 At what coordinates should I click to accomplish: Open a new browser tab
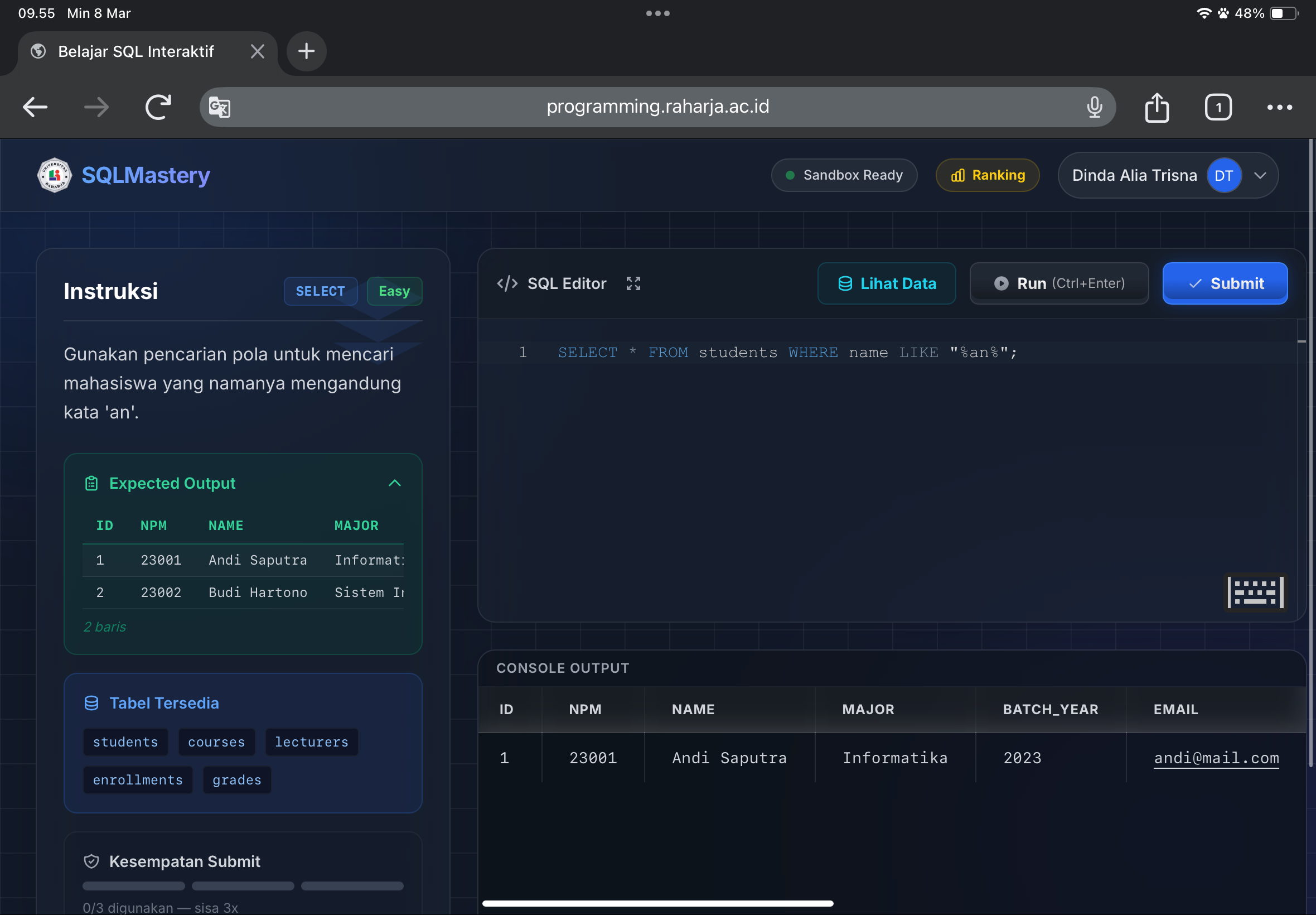pos(307,51)
